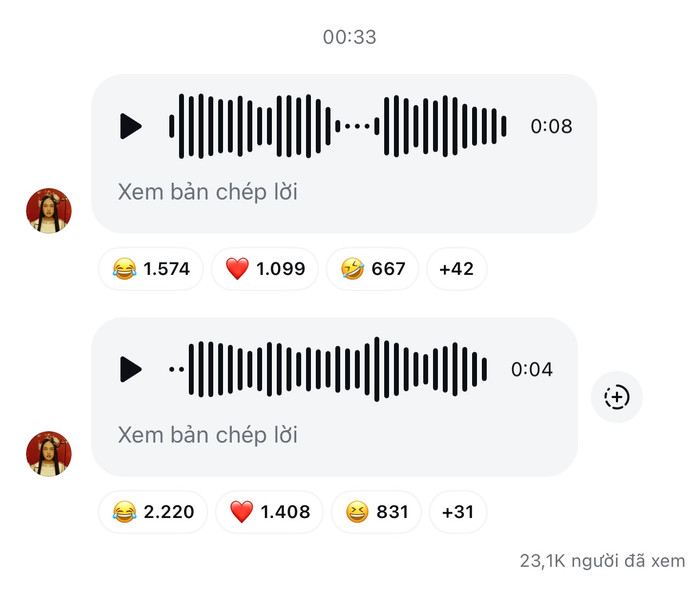Screen dimensions: 700x616
Task: Play the 0:08 voice message
Action: [x=131, y=126]
